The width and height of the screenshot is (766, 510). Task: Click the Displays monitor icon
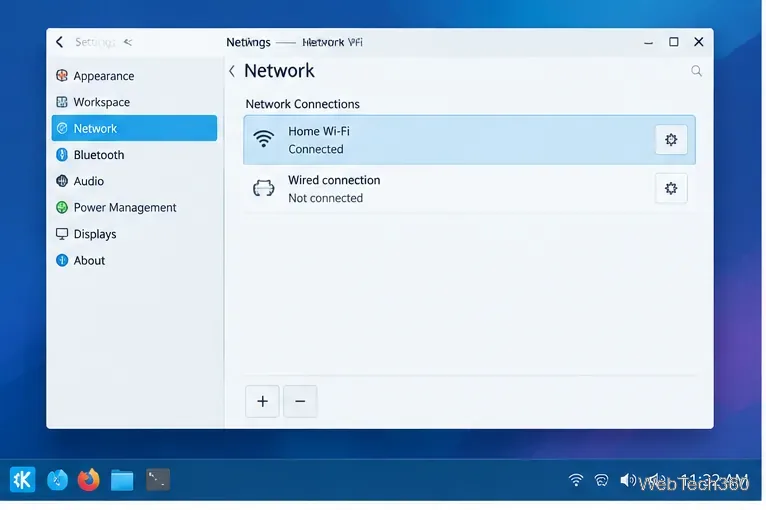[62, 234]
